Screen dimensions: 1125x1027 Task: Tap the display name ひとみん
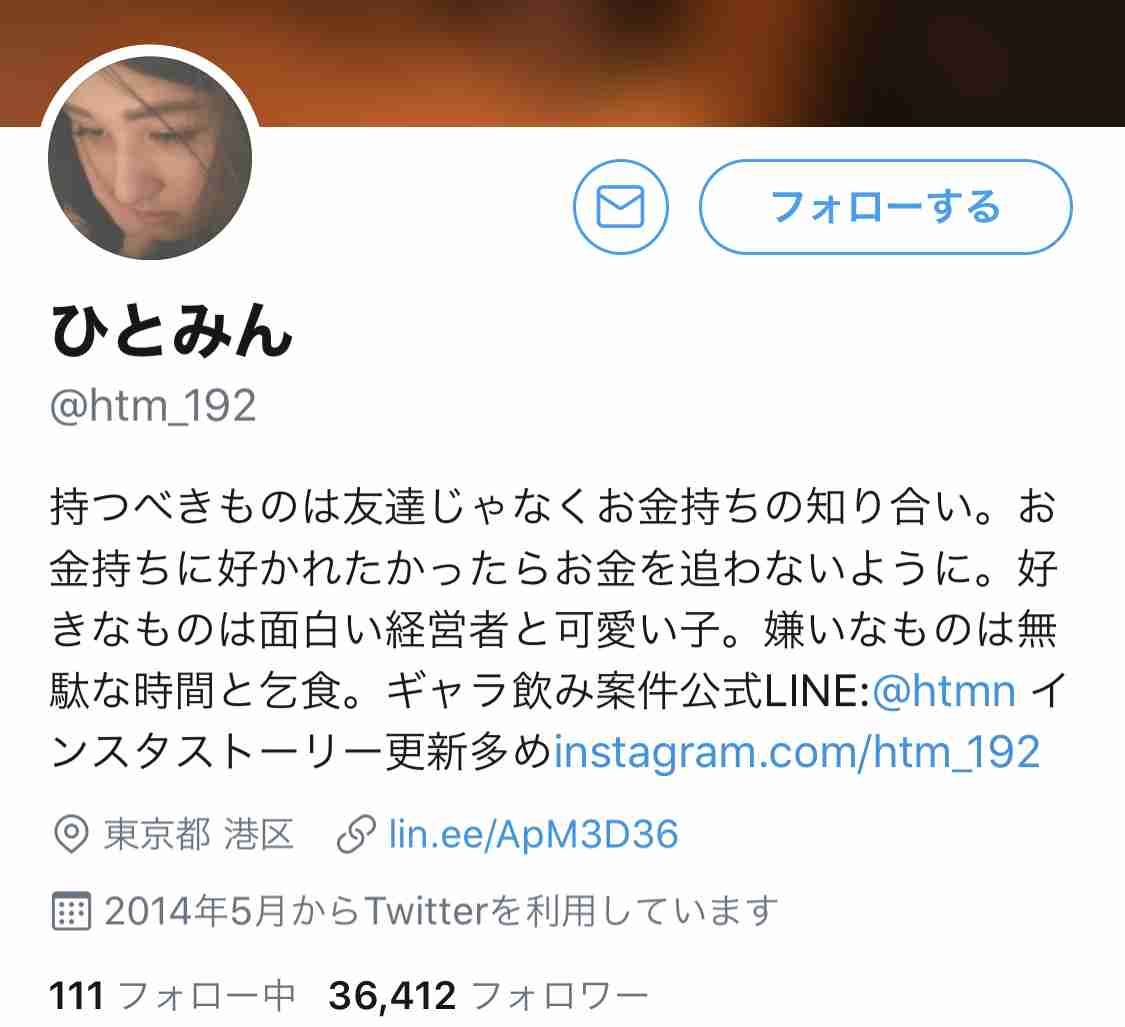pyautogui.click(x=171, y=330)
